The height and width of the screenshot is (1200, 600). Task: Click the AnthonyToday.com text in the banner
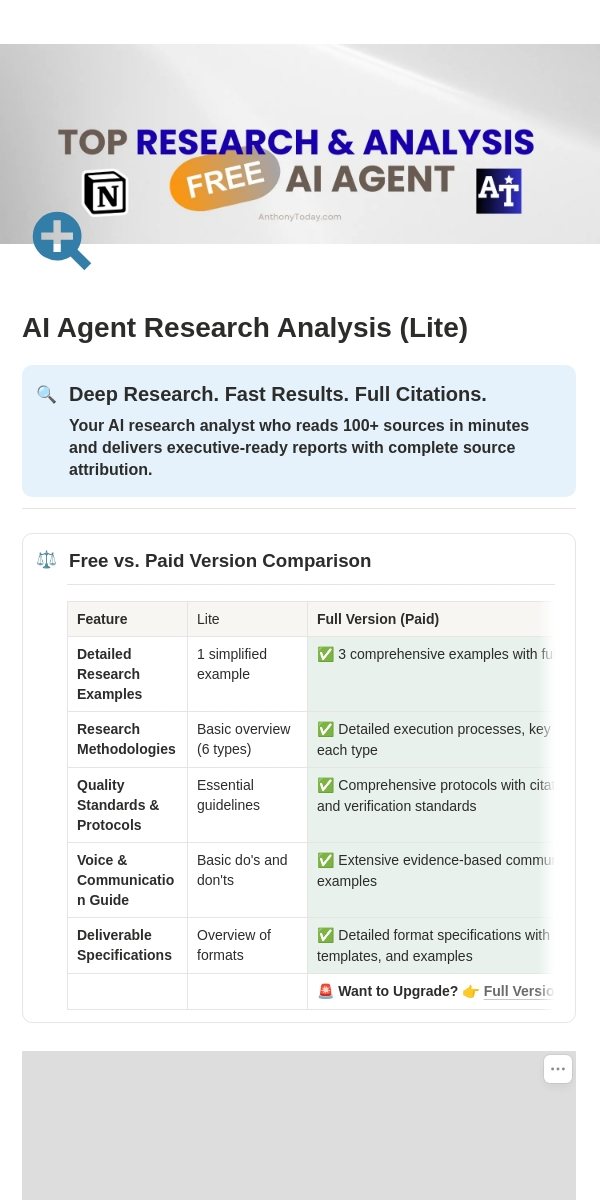[300, 217]
